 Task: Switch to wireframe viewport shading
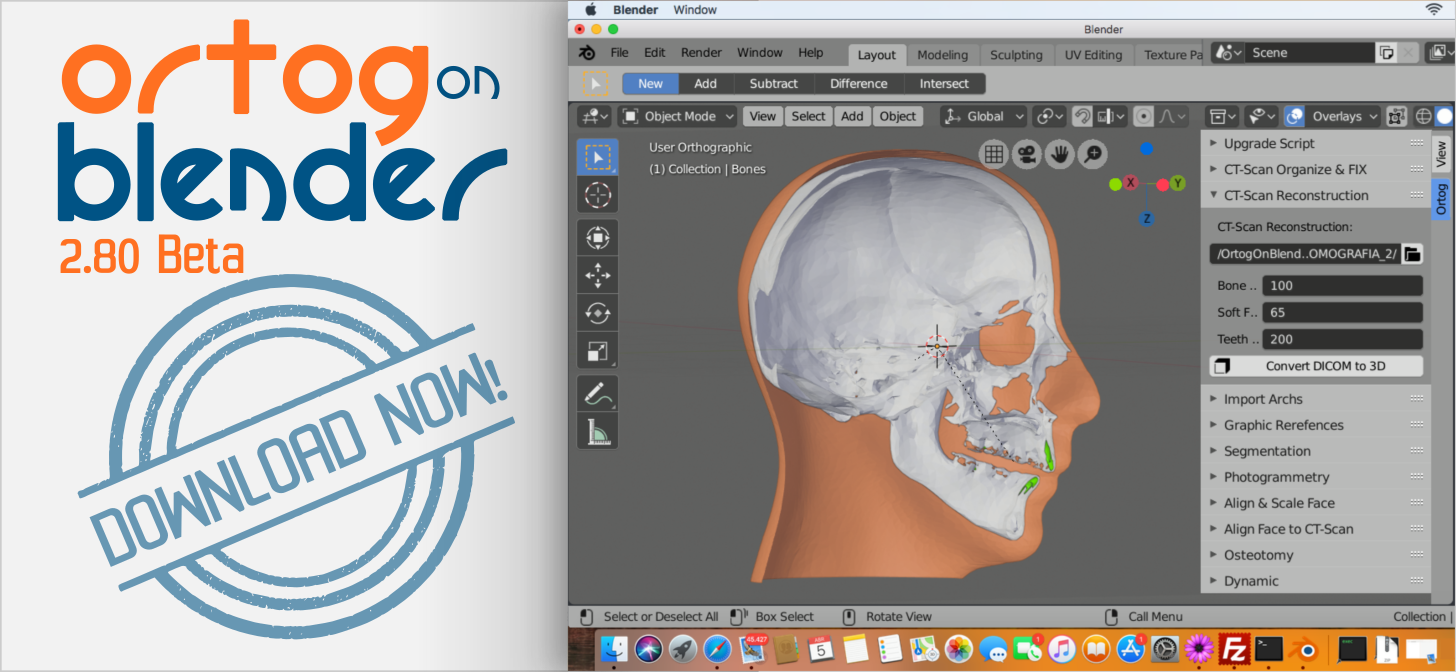click(x=1424, y=116)
